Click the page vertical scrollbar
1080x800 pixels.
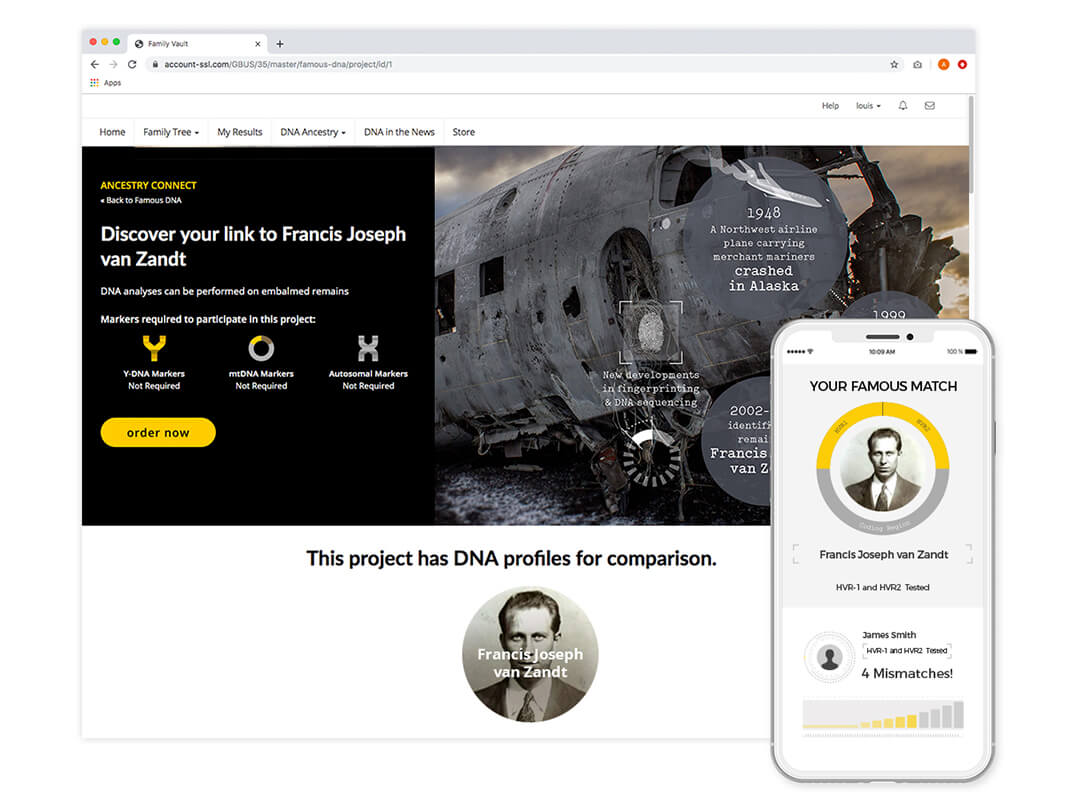(x=971, y=145)
